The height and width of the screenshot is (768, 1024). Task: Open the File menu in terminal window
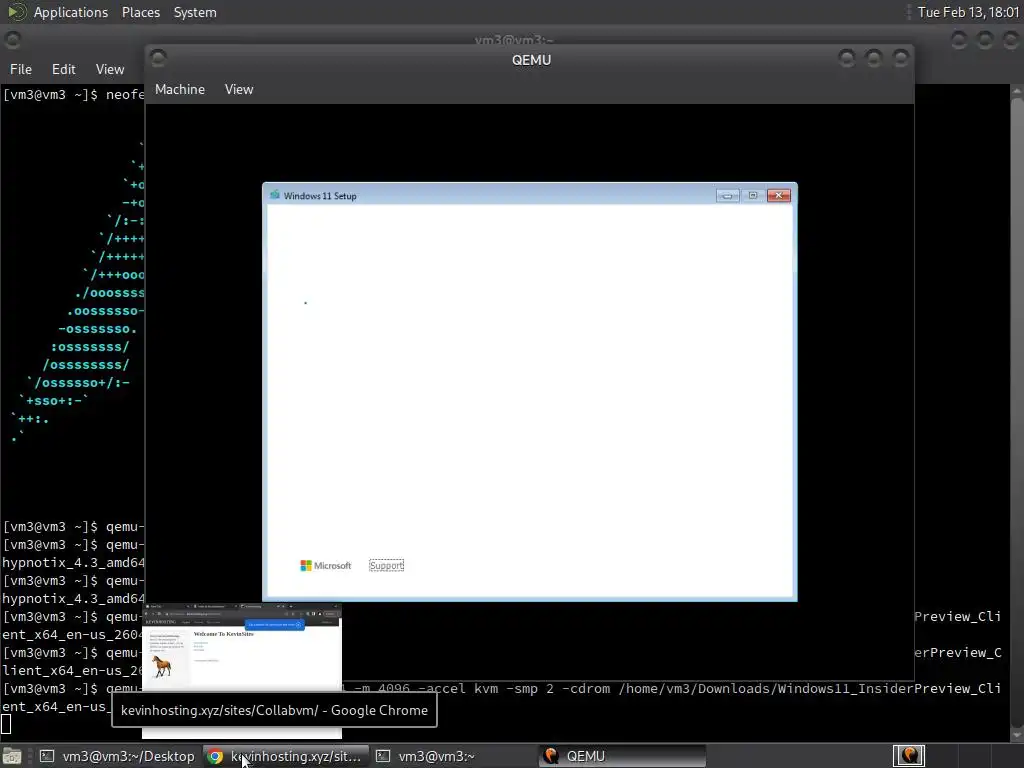[21, 69]
